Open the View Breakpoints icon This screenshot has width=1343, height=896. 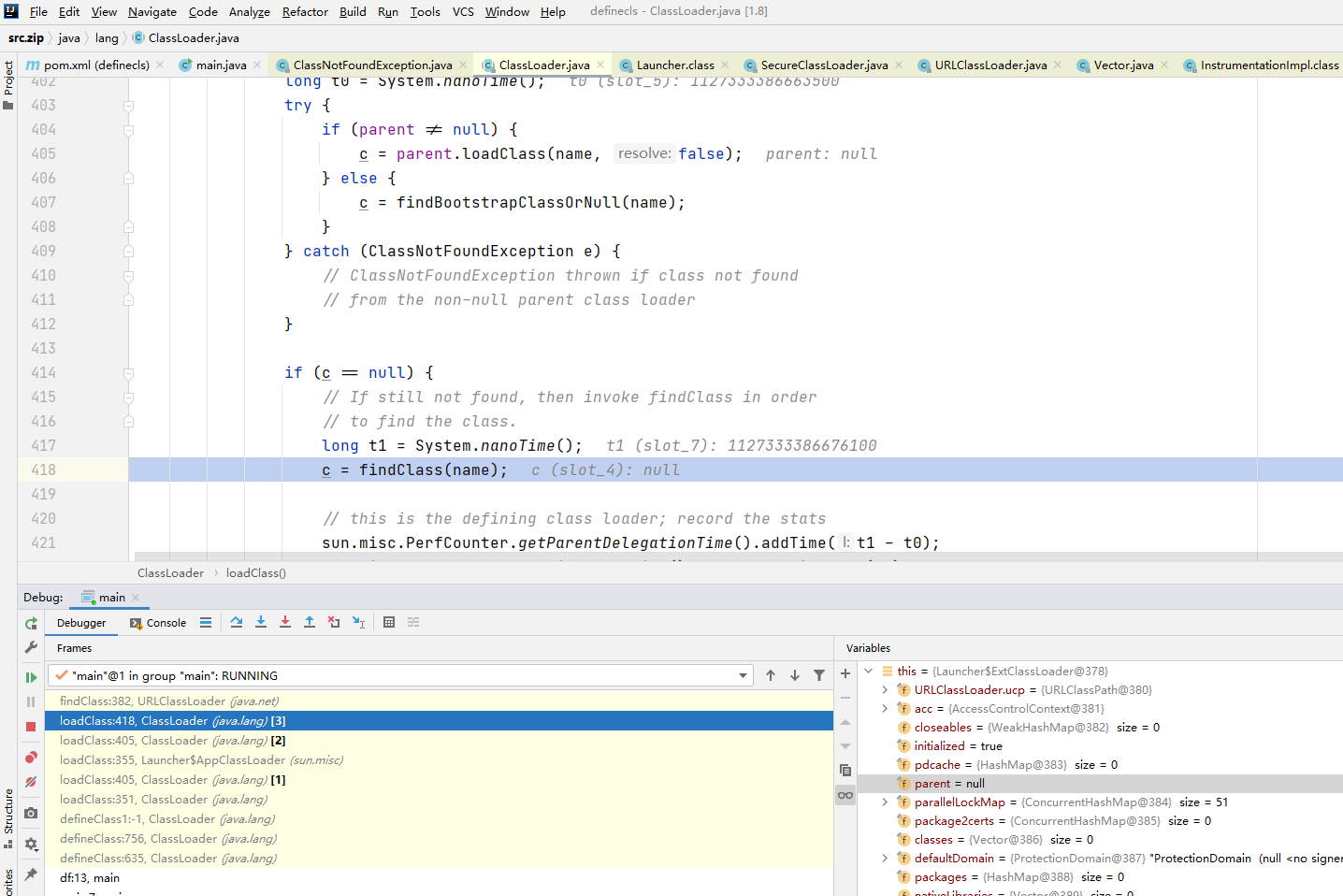(x=31, y=757)
